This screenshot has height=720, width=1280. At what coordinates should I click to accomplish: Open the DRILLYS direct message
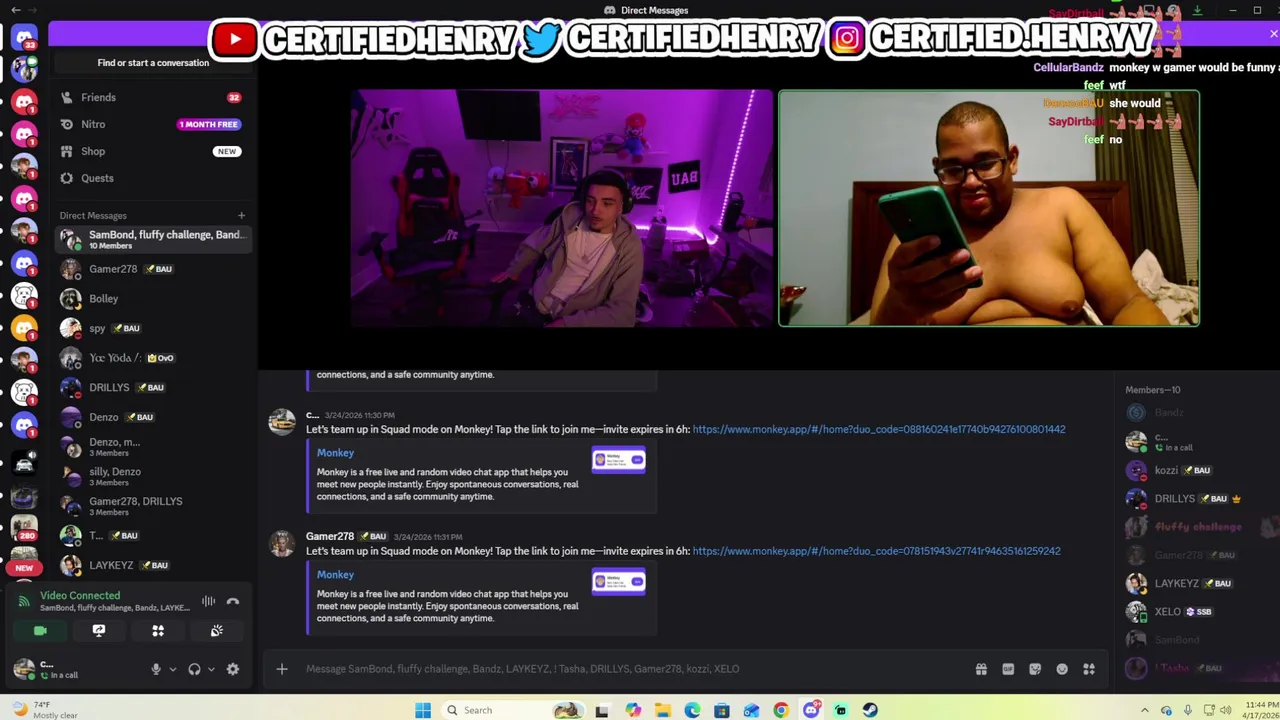[x=152, y=387]
